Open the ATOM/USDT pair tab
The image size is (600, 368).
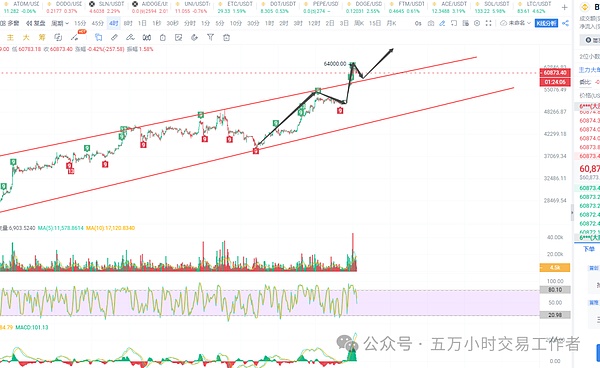21,7
